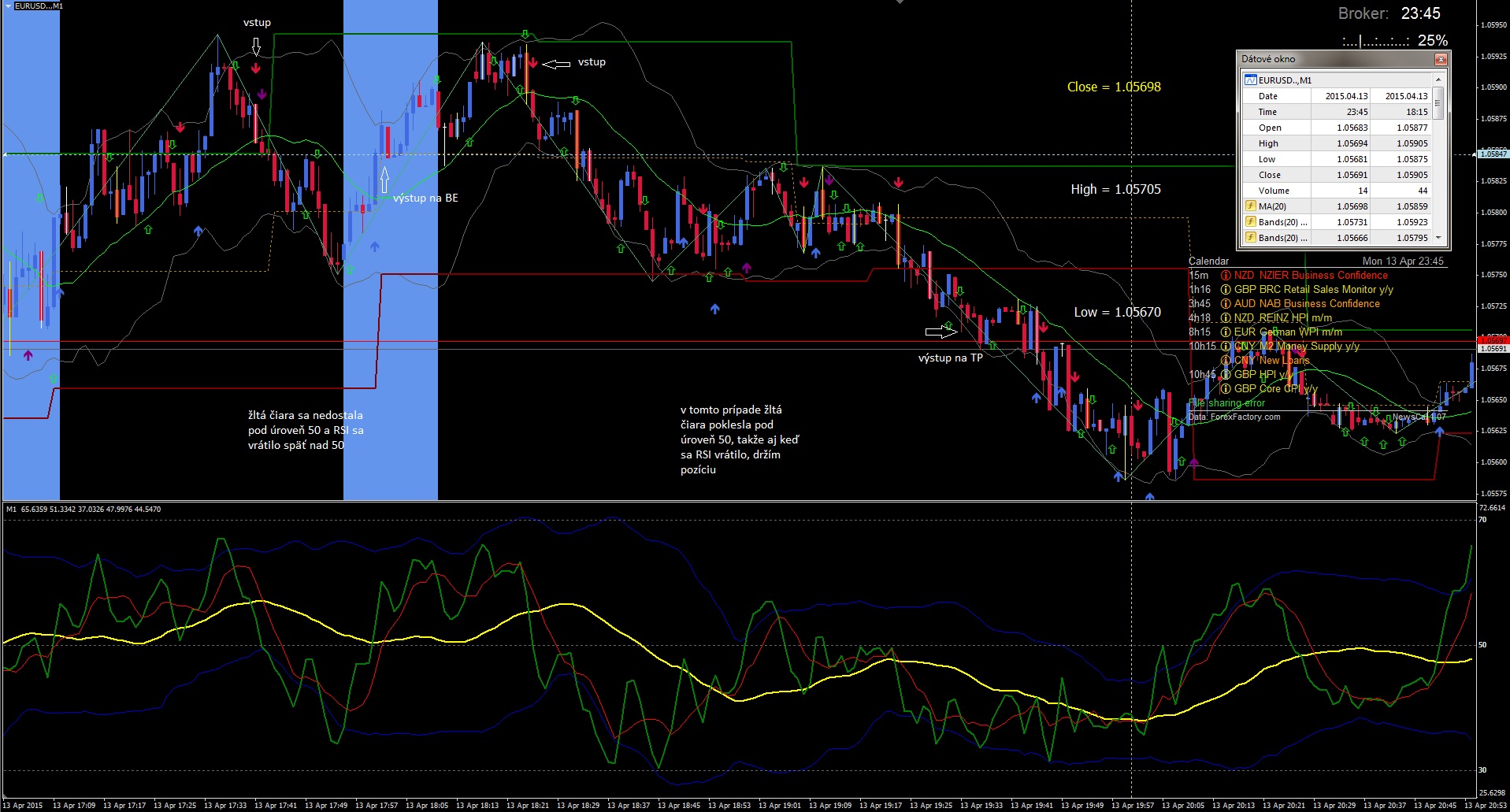The image size is (1510, 812).
Task: Click the RSI level 70 scale label
Action: [1482, 520]
